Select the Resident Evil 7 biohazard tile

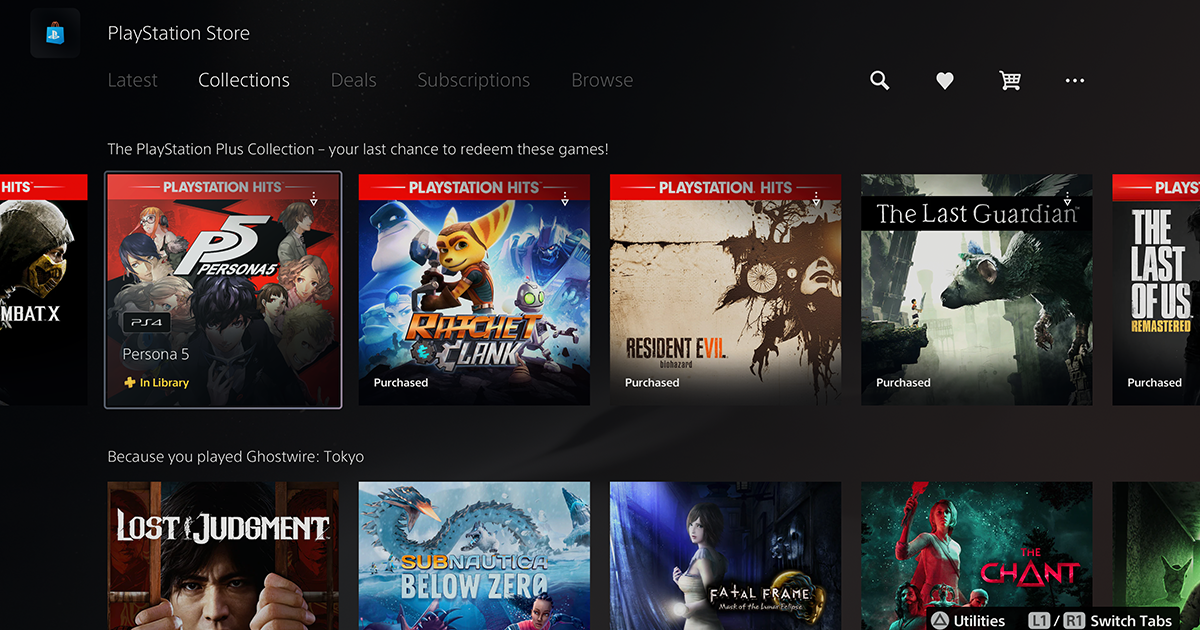coord(725,290)
